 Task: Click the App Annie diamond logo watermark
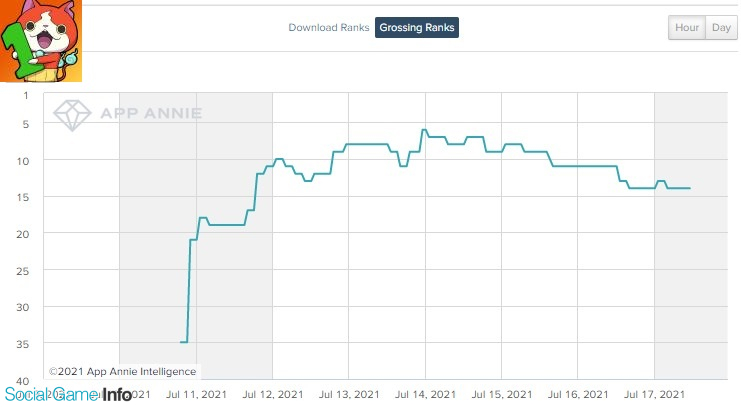[x=72, y=115]
